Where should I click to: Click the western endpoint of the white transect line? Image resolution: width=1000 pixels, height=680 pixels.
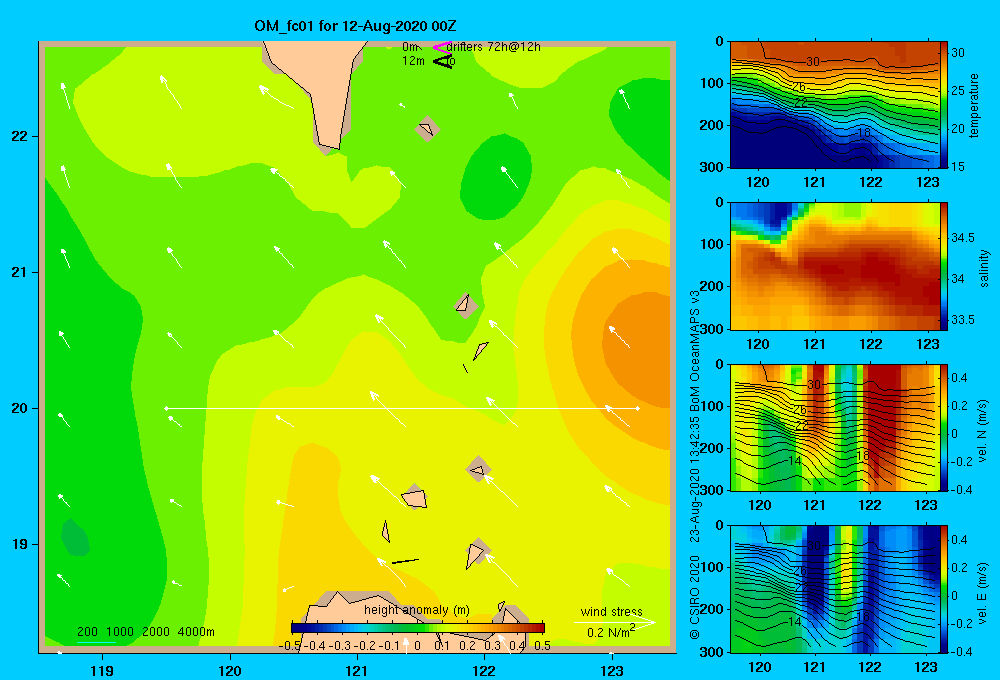(x=166, y=408)
